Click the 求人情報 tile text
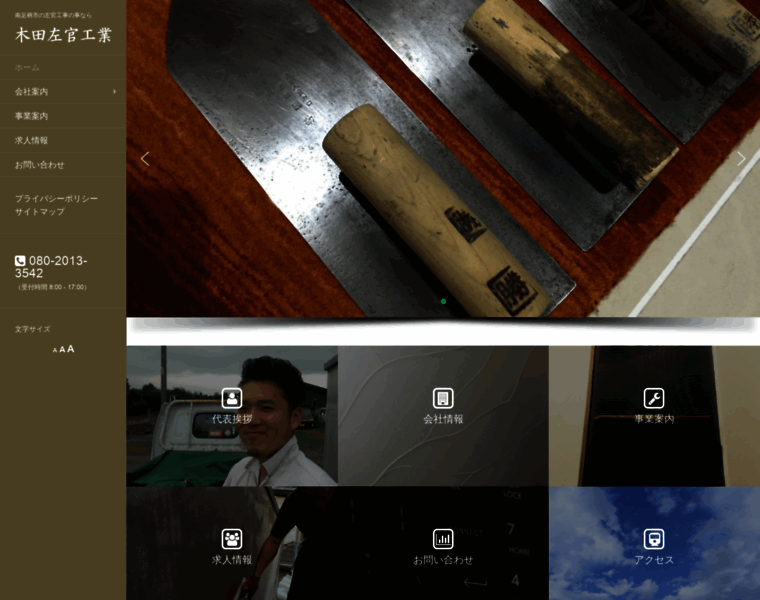The image size is (760, 600). pos(232,560)
